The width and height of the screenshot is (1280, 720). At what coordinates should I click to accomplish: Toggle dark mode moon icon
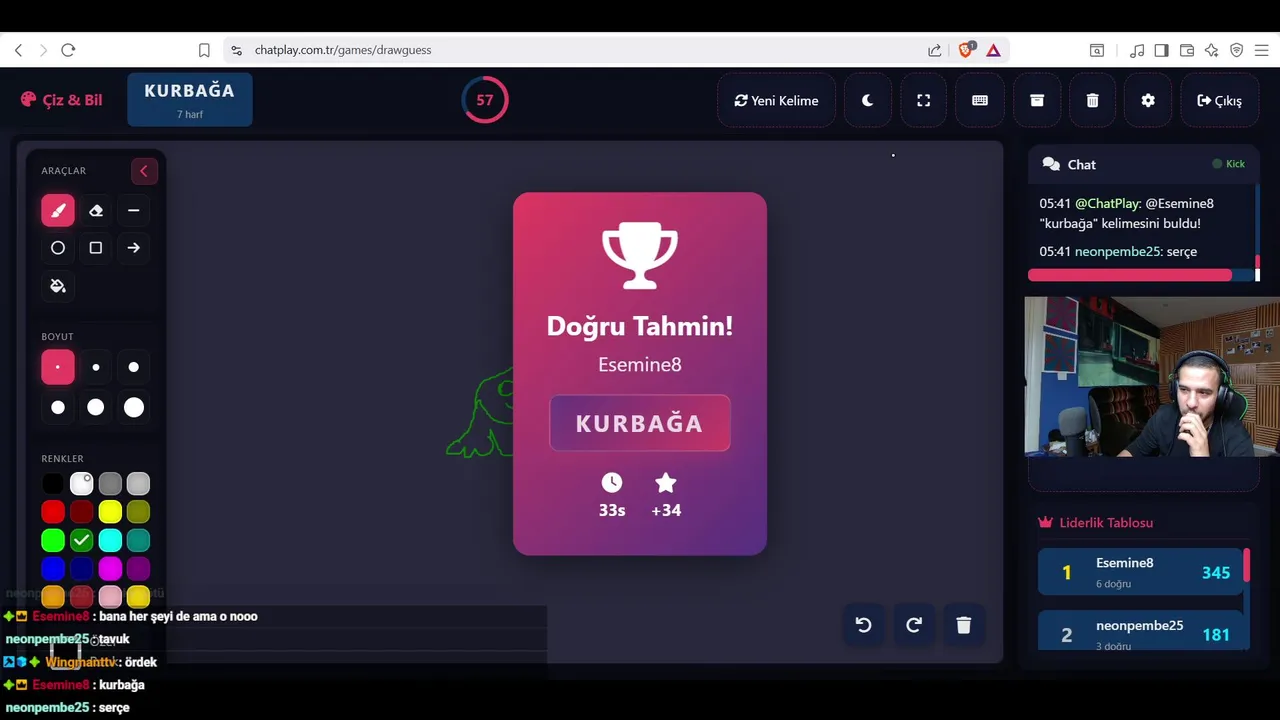868,100
